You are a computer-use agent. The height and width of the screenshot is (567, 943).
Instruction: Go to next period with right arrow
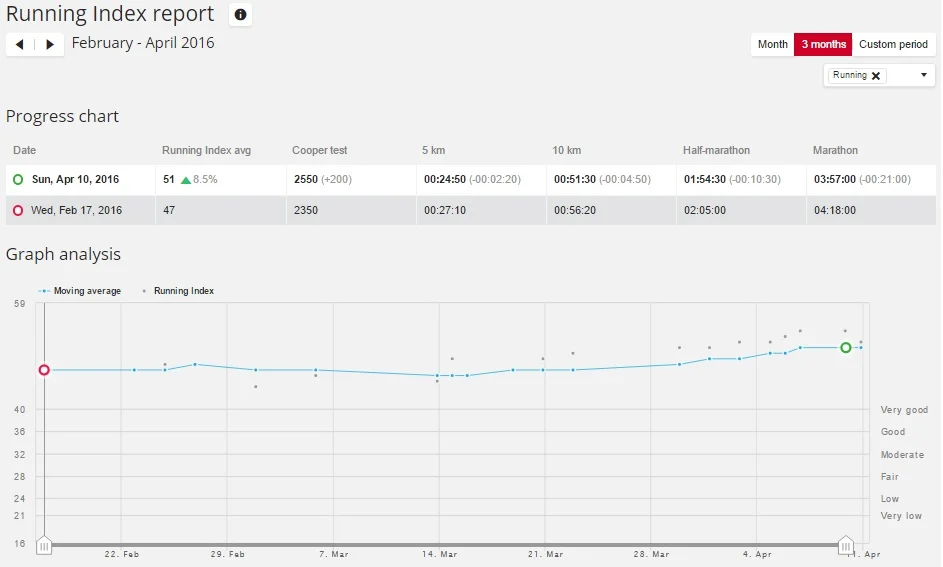tap(50, 45)
